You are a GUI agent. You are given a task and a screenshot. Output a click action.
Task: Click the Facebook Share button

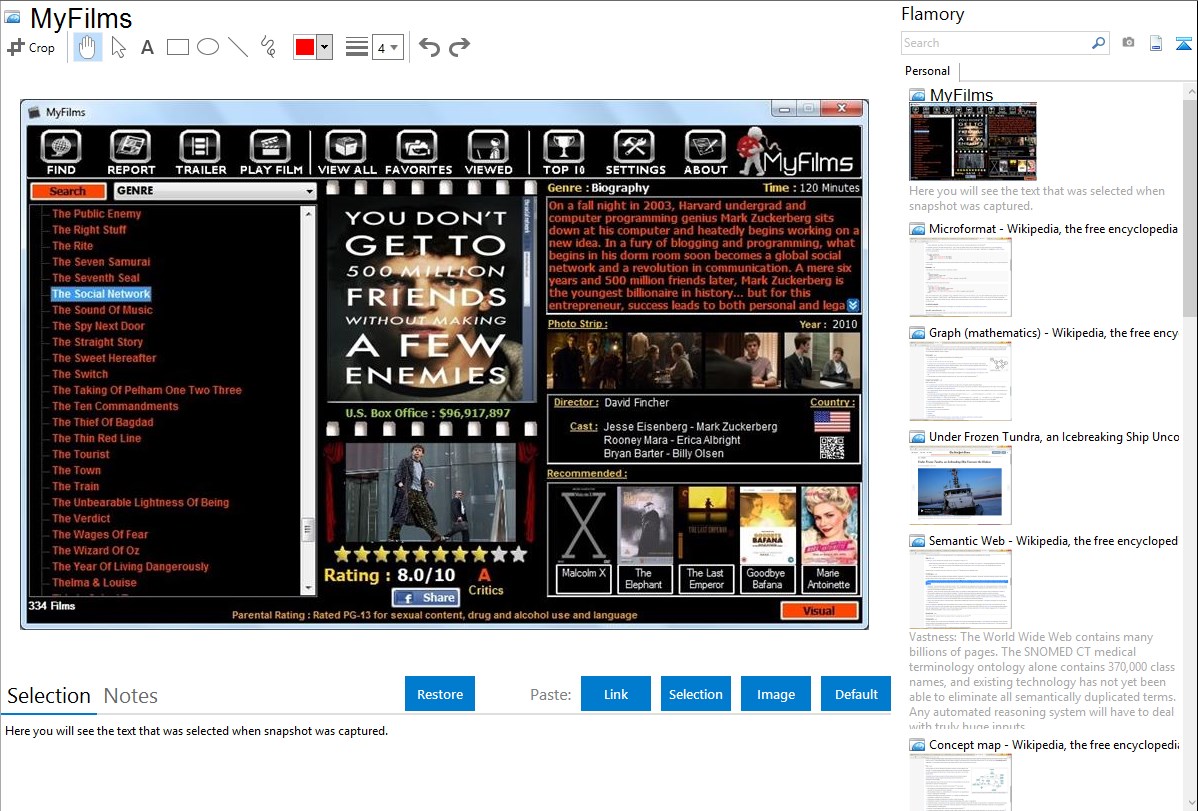426,598
